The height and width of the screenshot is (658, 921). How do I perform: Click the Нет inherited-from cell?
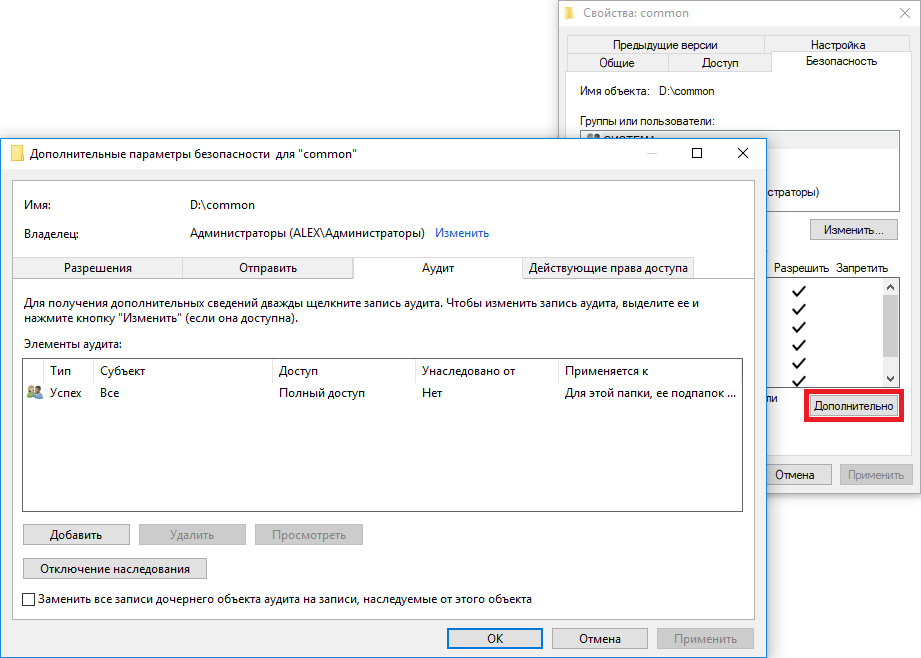[432, 393]
